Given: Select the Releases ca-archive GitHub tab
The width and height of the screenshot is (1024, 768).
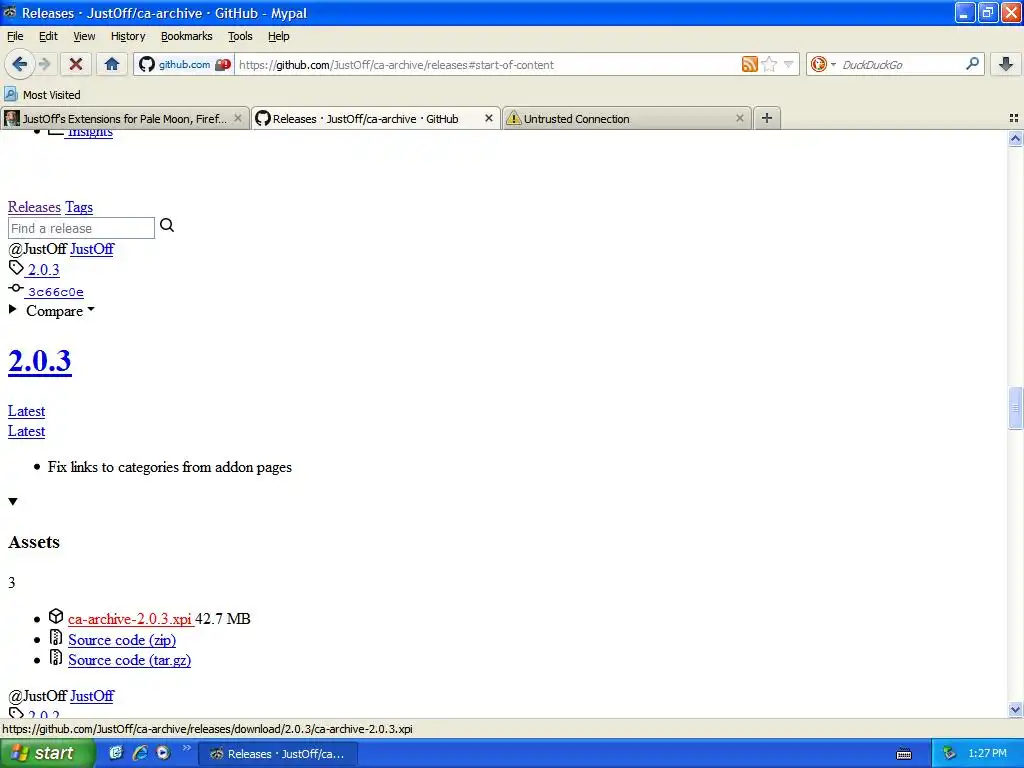Looking at the screenshot, I should [376, 118].
